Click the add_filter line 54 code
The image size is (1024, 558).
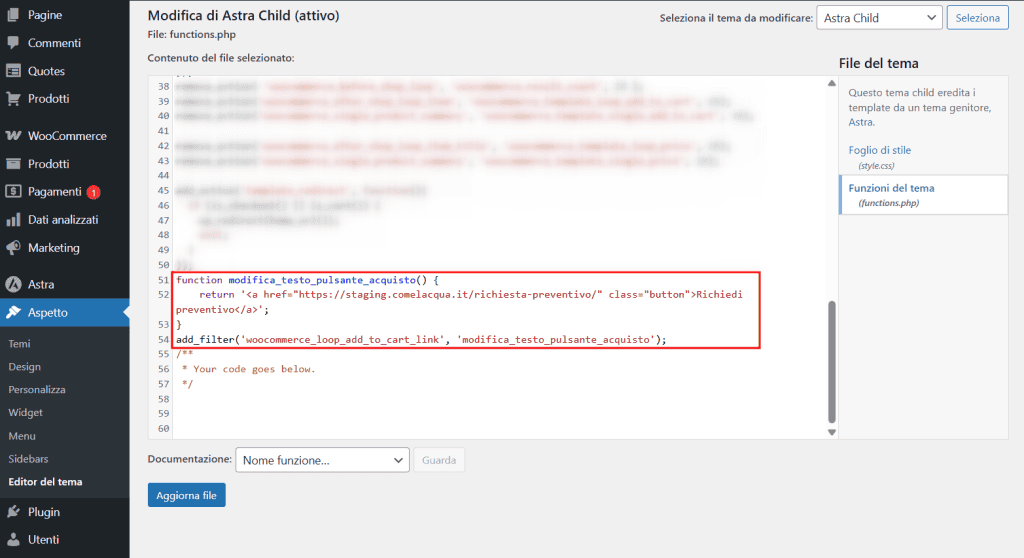pos(421,339)
